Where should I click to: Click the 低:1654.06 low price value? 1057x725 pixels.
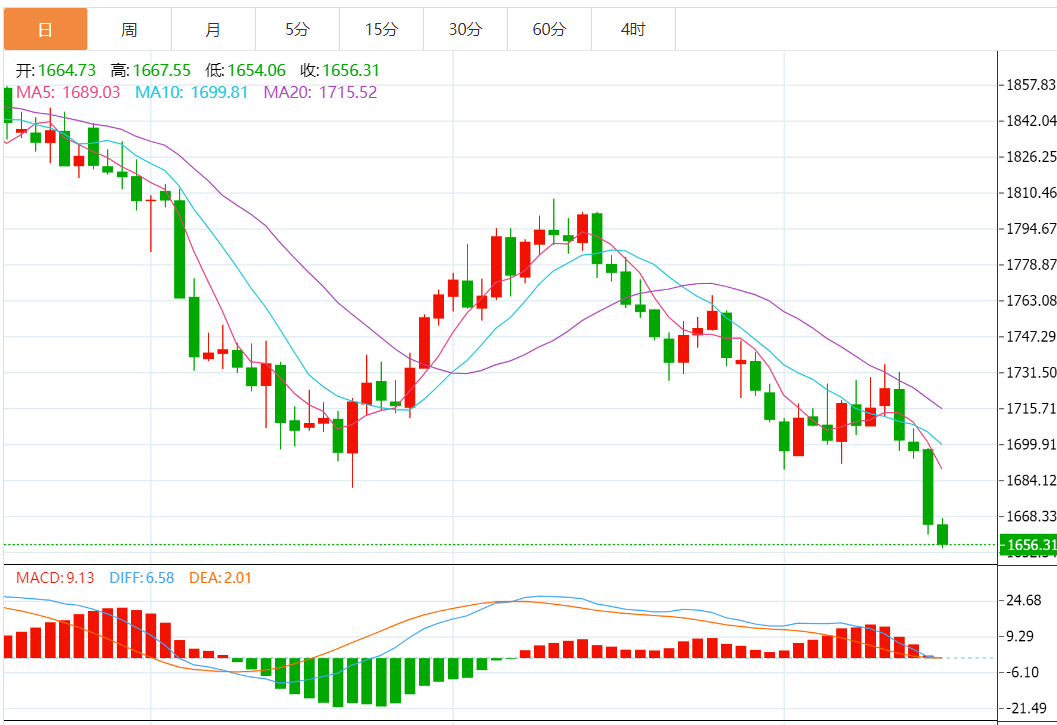pos(245,70)
